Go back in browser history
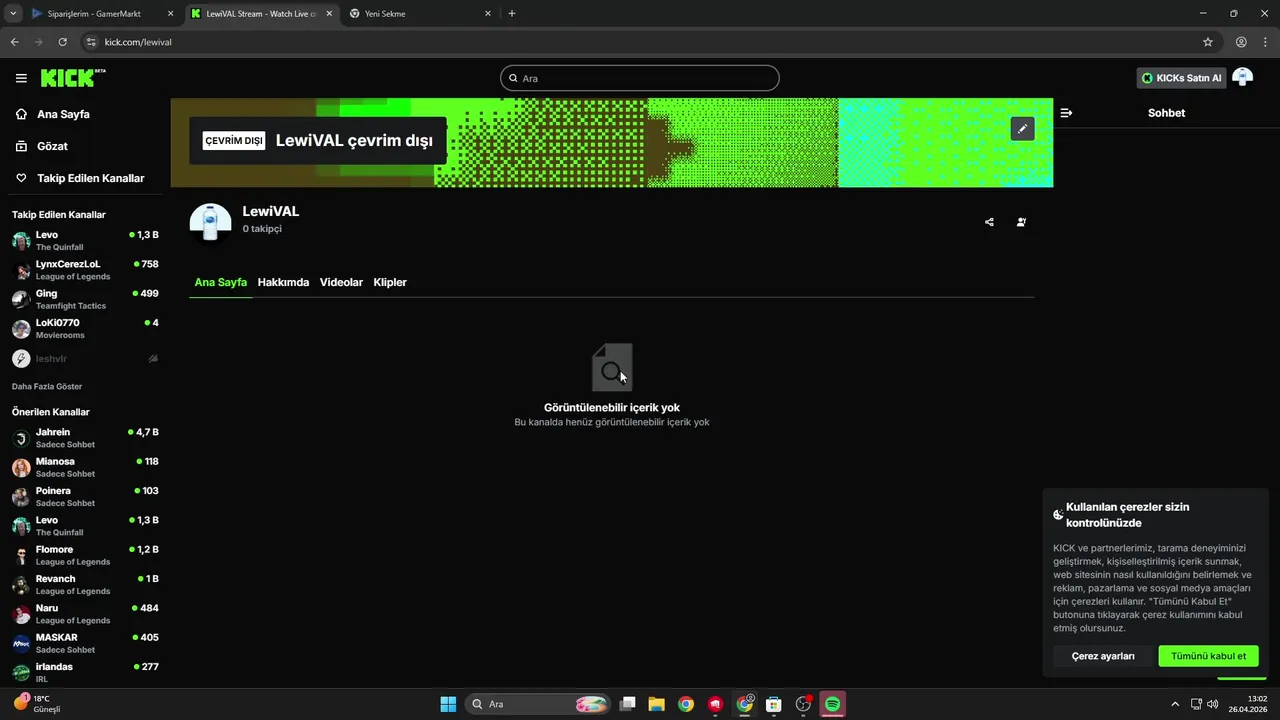1280x720 pixels. point(15,42)
